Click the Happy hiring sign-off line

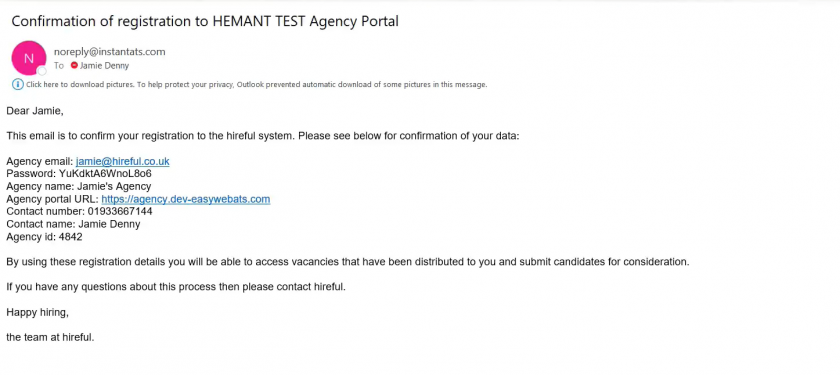(38, 312)
